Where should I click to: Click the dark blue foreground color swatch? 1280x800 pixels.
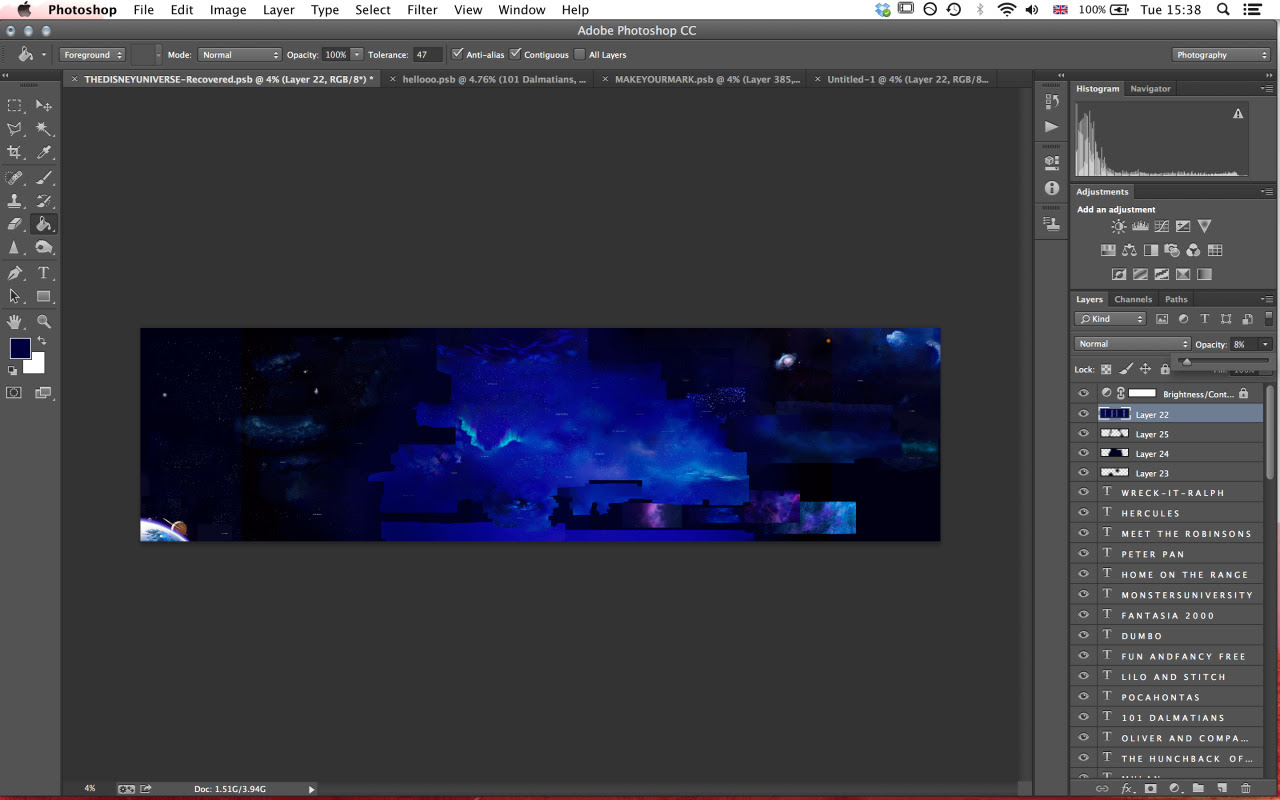20,349
